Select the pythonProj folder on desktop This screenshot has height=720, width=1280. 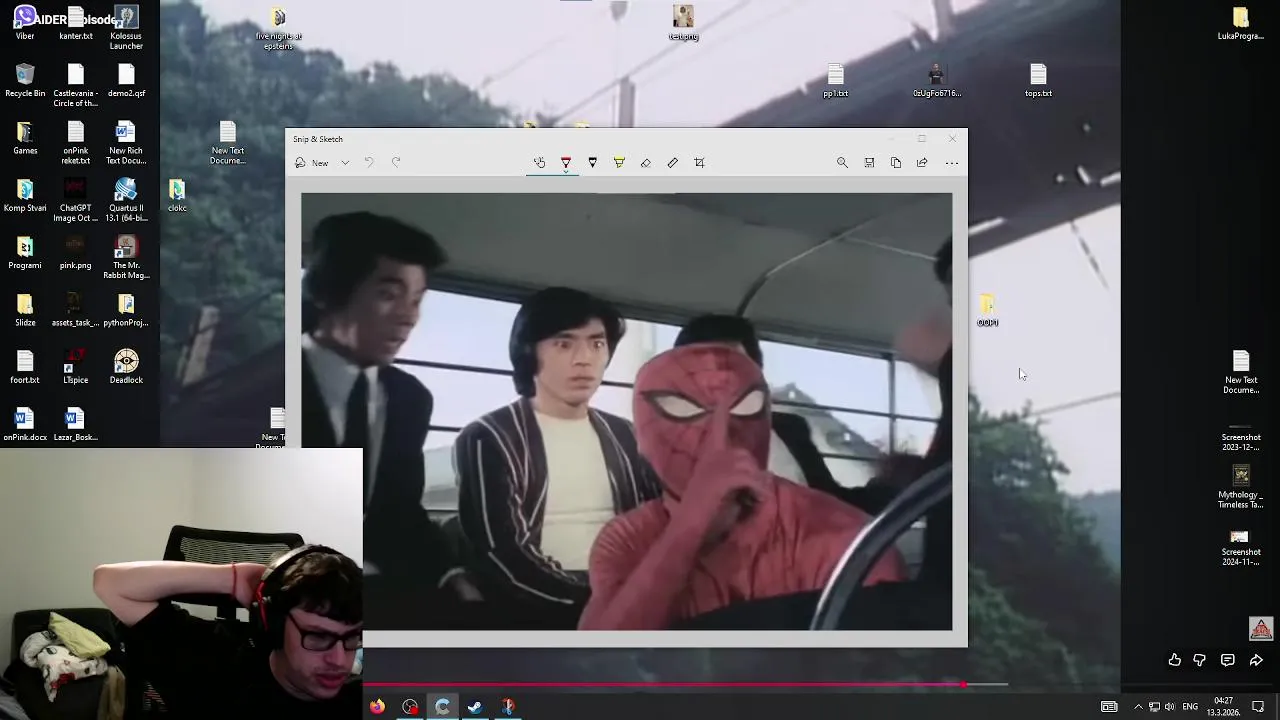pyautogui.click(x=126, y=310)
